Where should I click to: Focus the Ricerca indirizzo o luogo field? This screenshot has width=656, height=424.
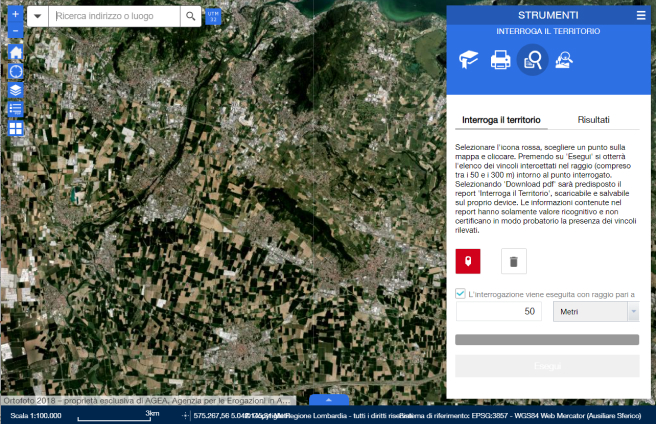click(x=115, y=16)
